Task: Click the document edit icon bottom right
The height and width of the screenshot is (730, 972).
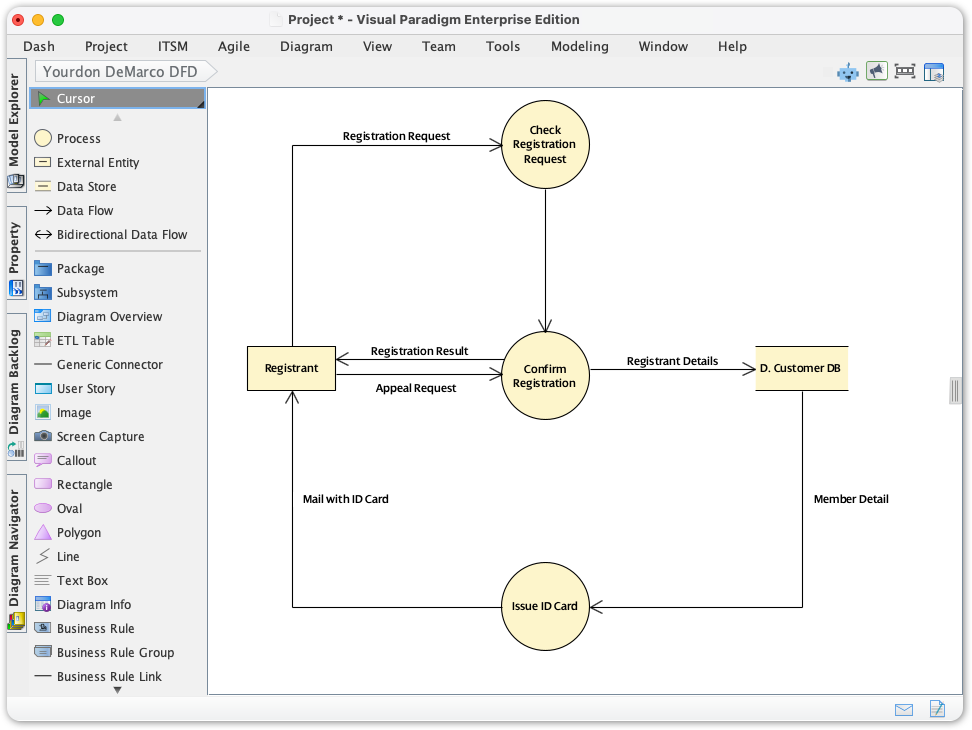Action: (937, 709)
